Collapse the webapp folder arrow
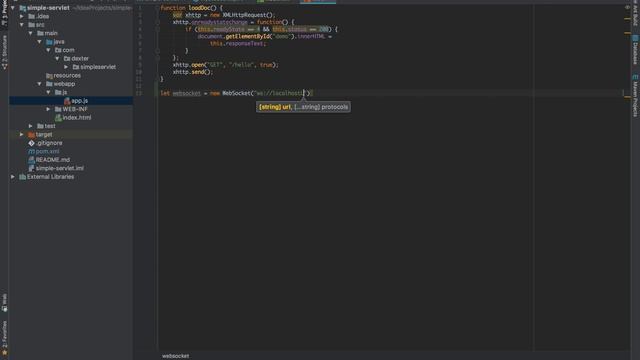 (x=40, y=84)
